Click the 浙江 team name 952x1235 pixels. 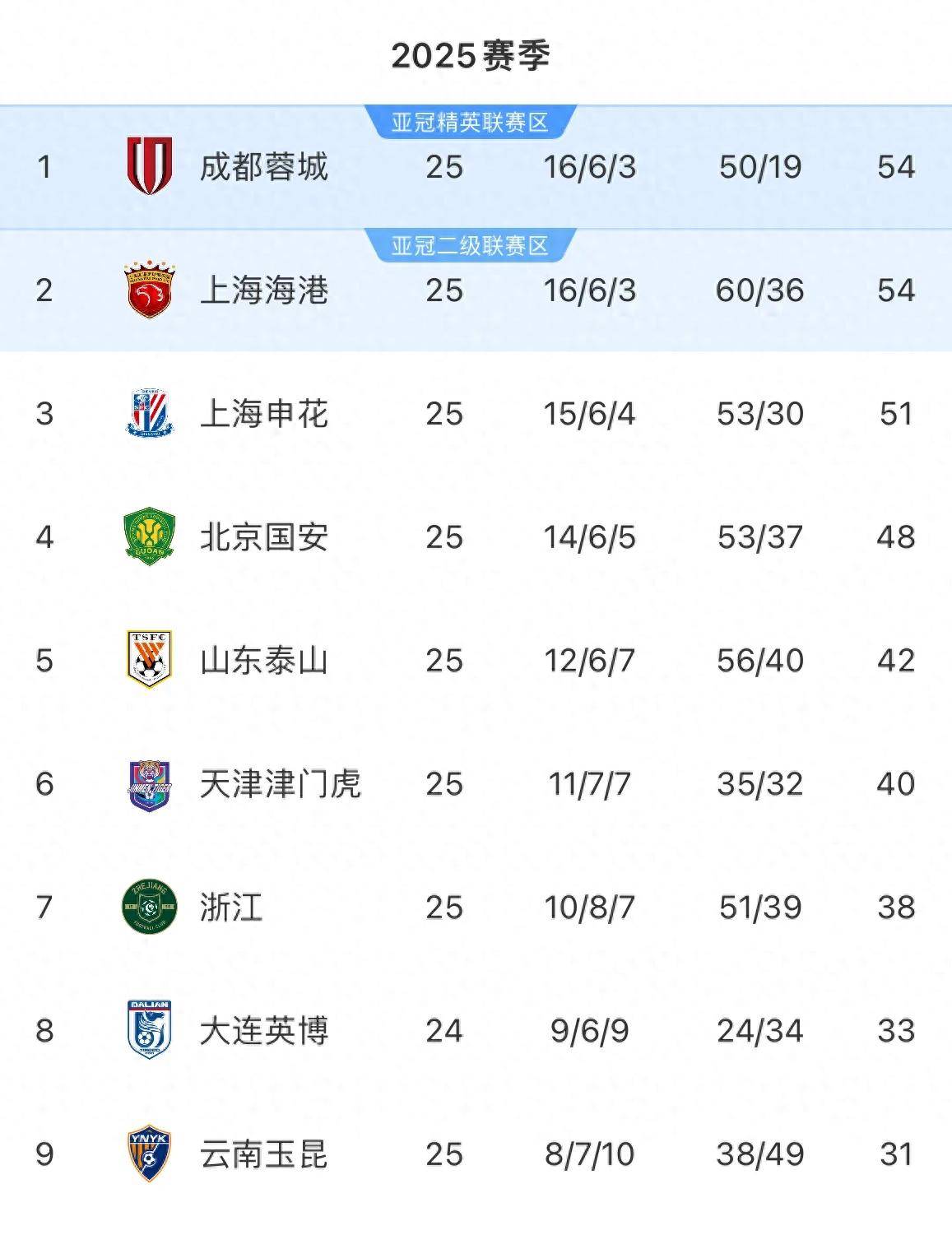coord(231,908)
